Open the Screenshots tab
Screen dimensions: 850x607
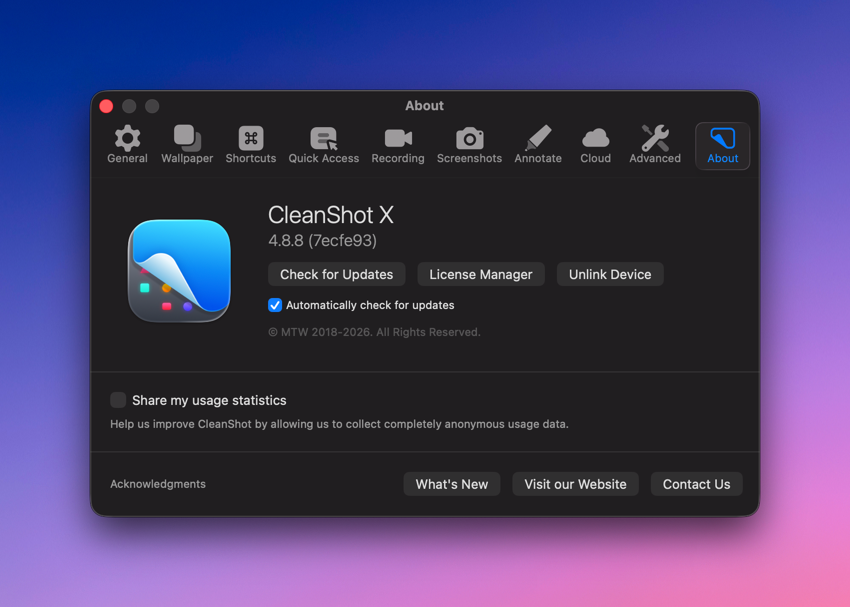click(x=469, y=145)
